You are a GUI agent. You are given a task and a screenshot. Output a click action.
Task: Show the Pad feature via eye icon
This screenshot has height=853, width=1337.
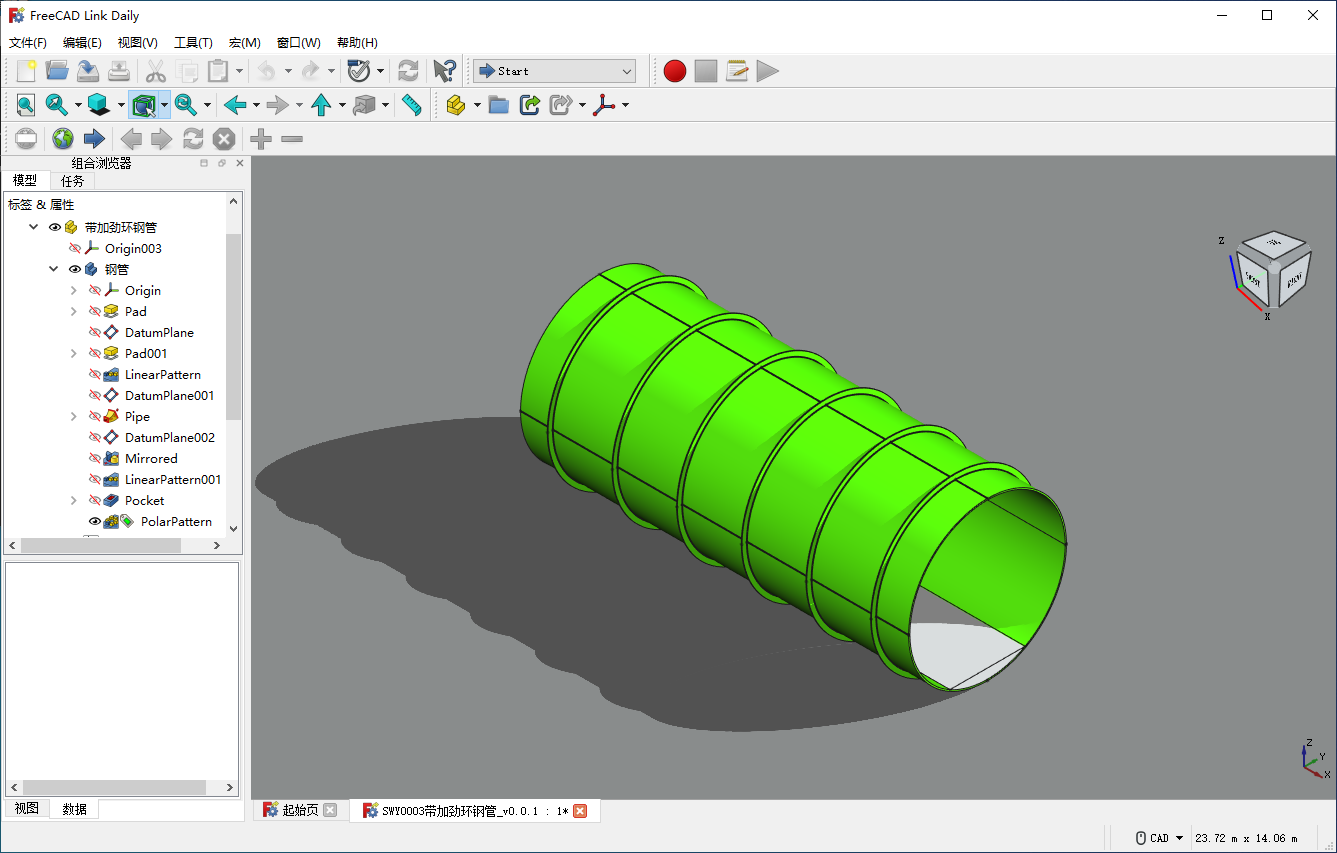click(x=95, y=312)
